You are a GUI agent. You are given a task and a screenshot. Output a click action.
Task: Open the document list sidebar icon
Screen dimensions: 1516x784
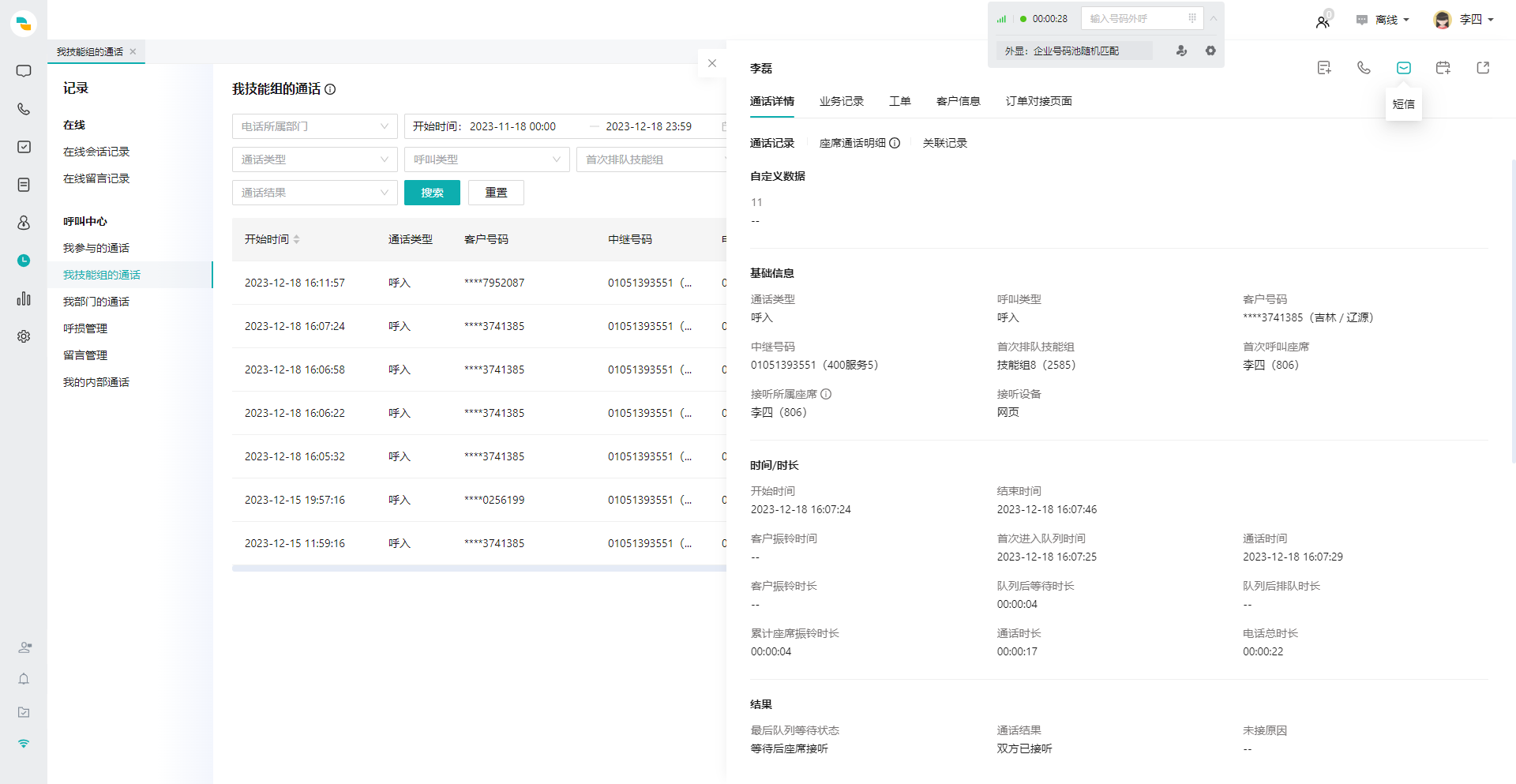[x=24, y=185]
